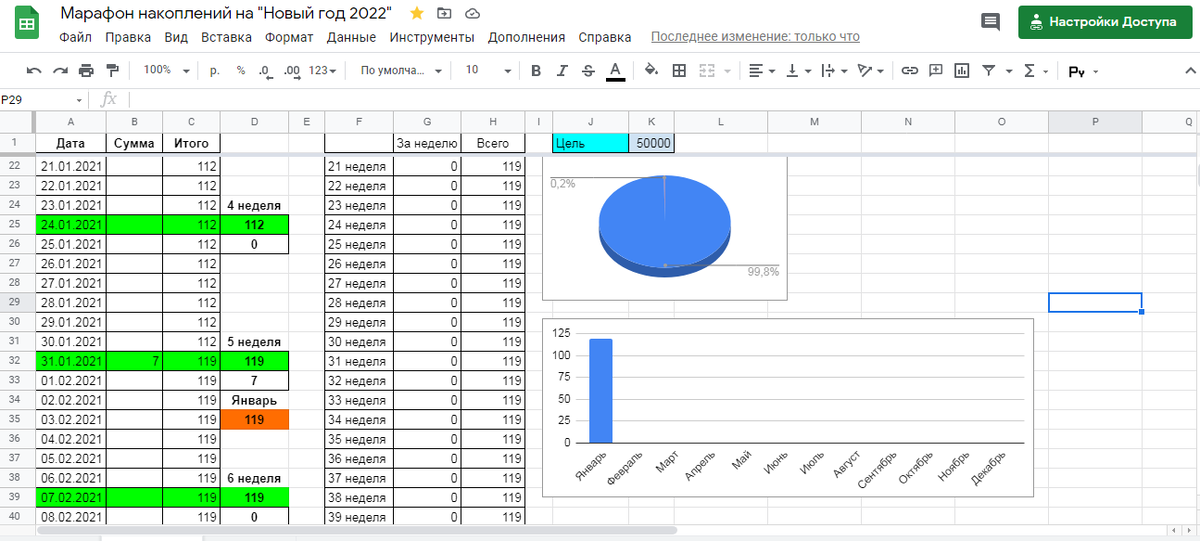Click the cloud save status icon
This screenshot has width=1200, height=541.
pos(472,13)
